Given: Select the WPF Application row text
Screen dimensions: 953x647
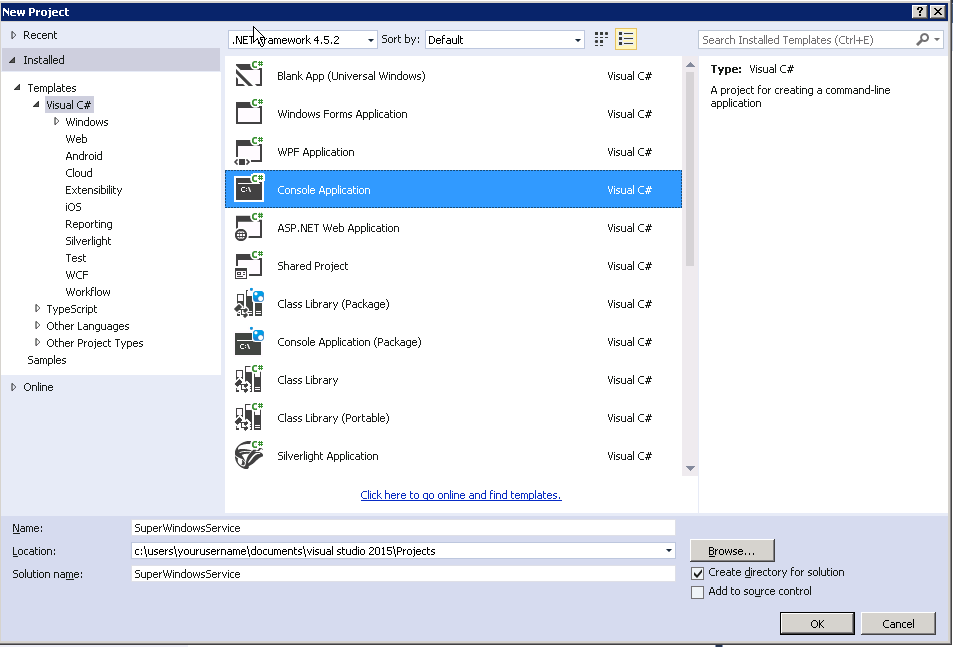Looking at the screenshot, I should [315, 152].
